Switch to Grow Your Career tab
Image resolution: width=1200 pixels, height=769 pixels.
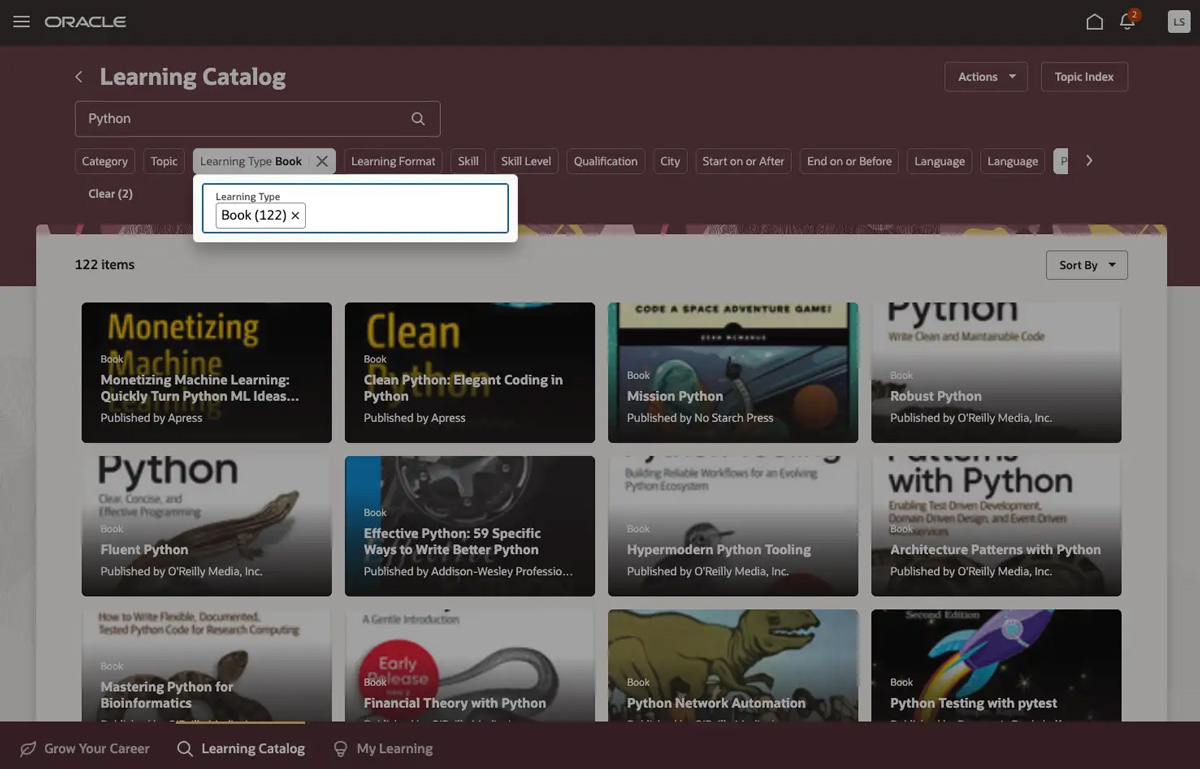pyautogui.click(x=85, y=748)
